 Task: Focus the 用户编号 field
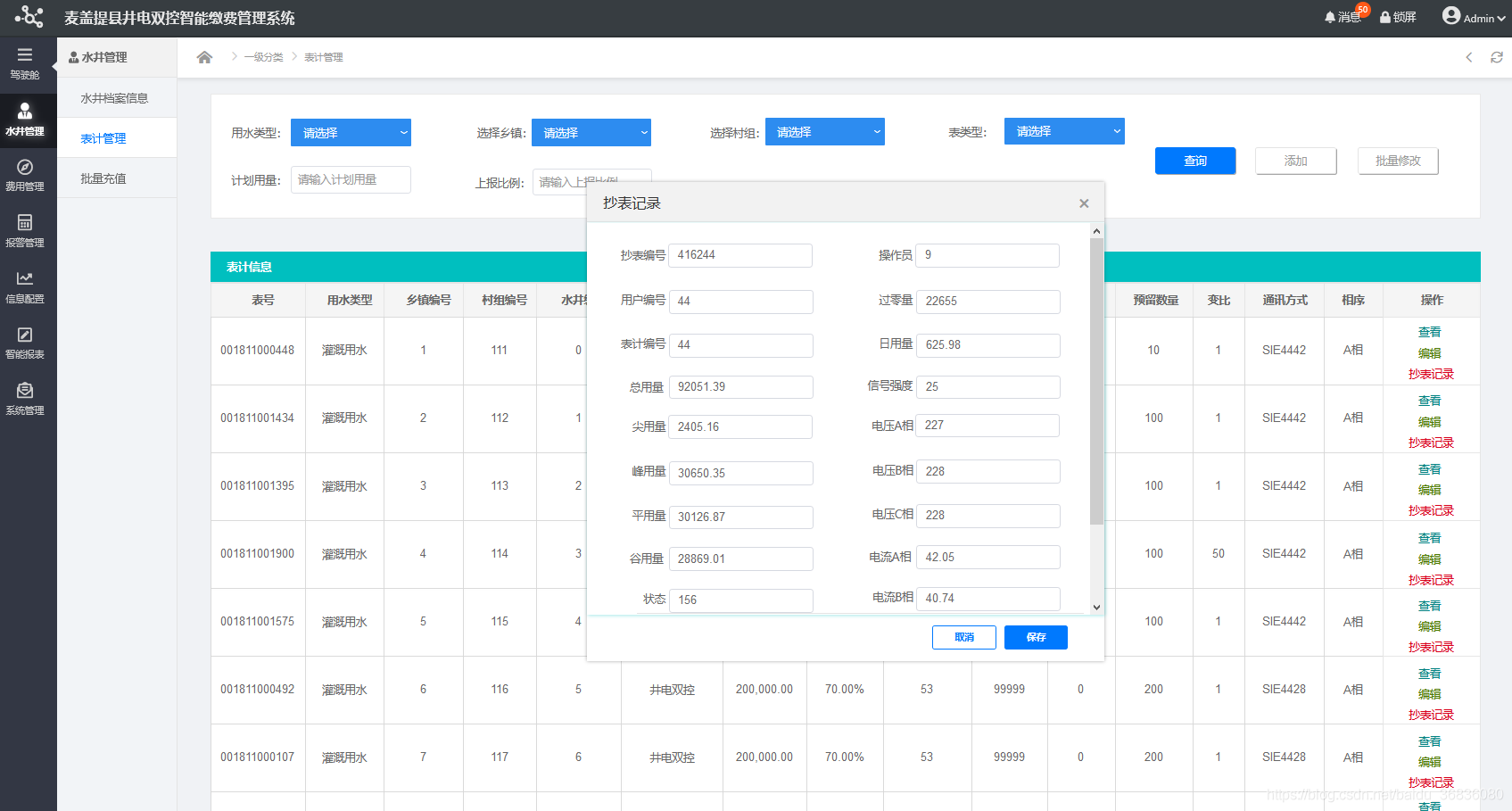click(x=740, y=302)
